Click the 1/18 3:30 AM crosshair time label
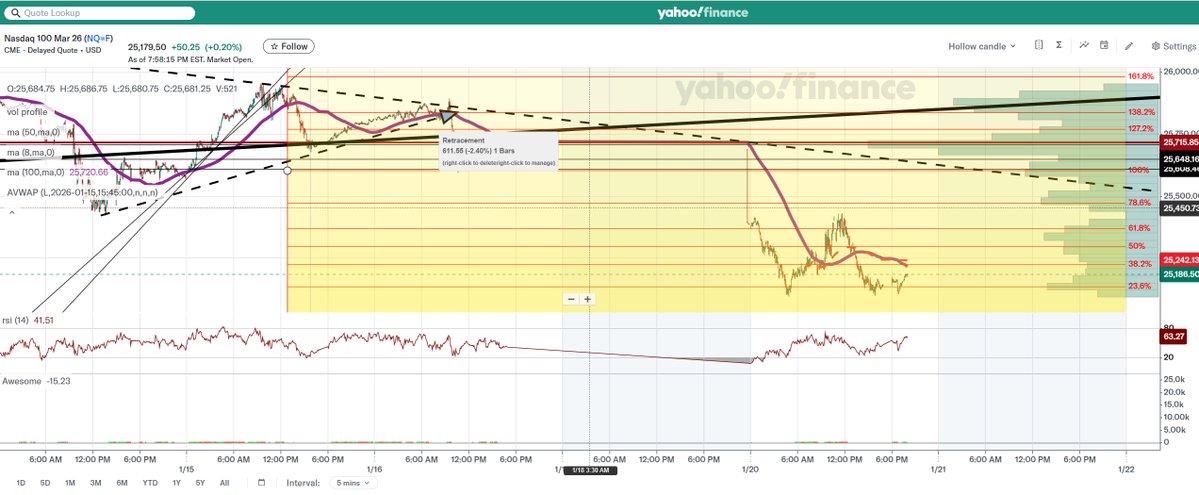 coord(590,470)
